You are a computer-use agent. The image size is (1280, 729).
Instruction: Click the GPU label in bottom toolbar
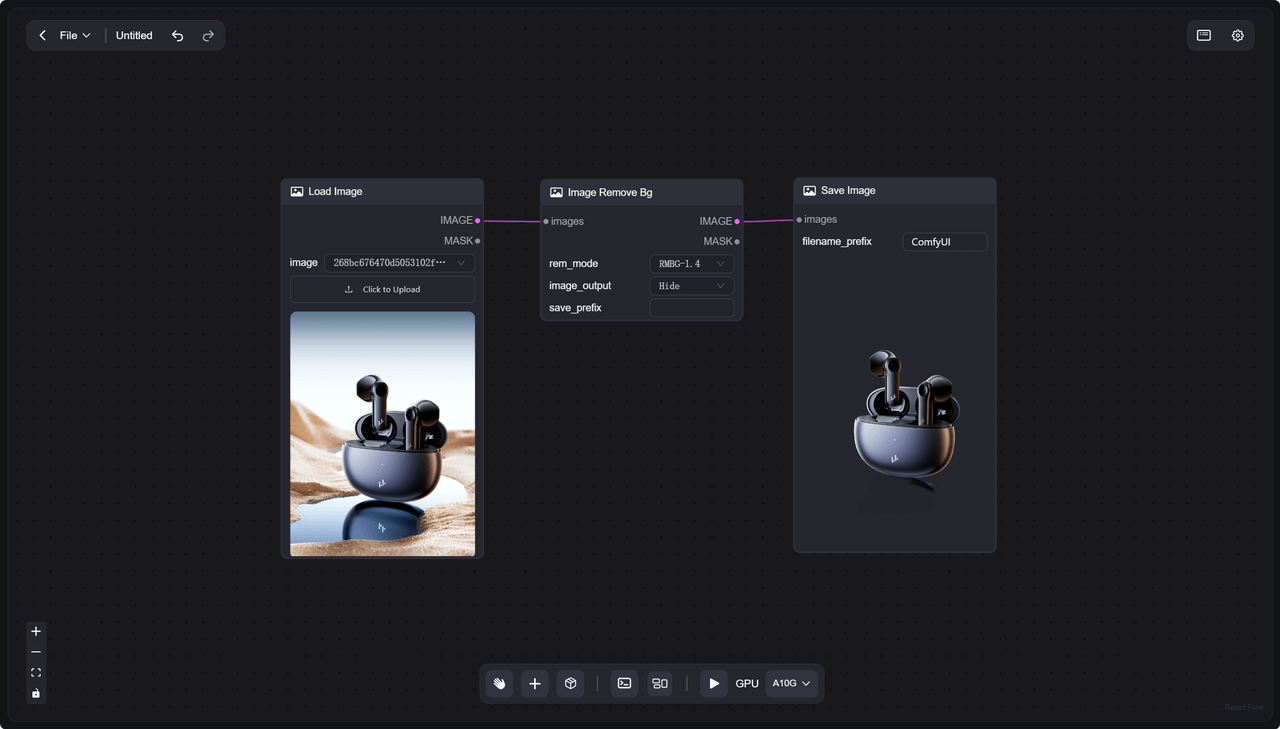pos(747,684)
